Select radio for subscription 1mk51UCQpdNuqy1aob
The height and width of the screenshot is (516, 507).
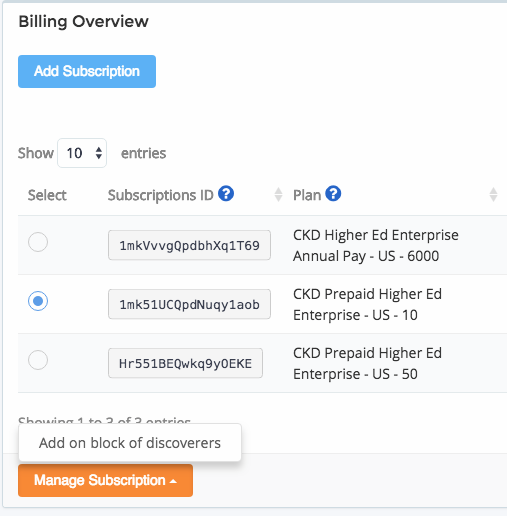(38, 301)
